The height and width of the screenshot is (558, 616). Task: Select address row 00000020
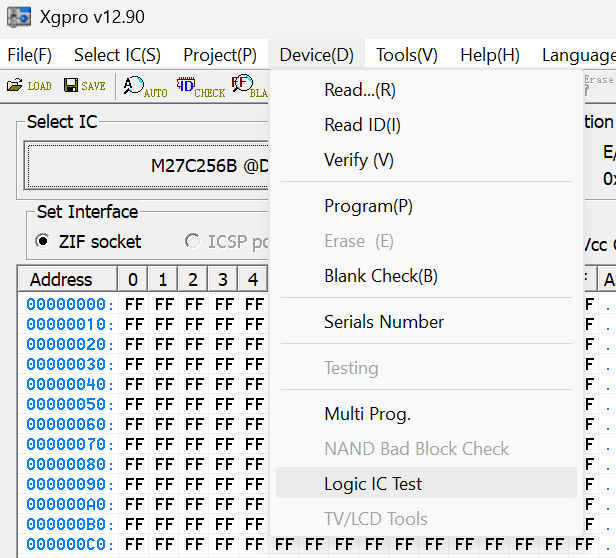tap(70, 344)
